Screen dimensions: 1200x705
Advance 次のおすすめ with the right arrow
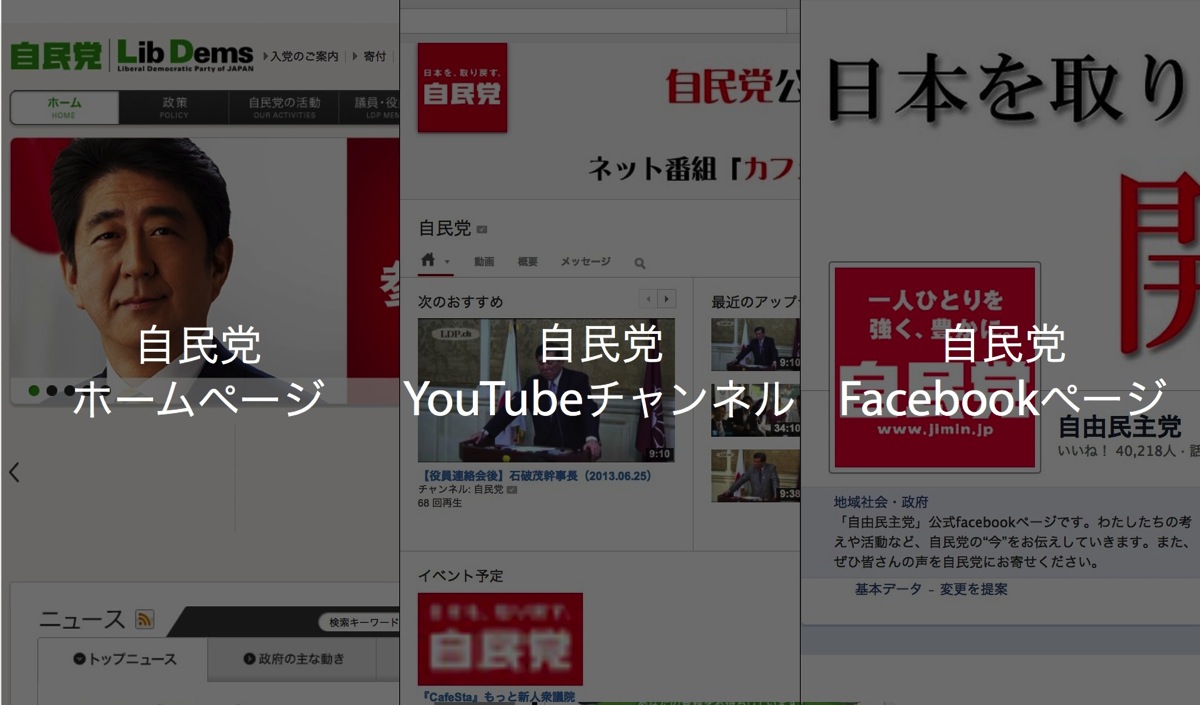[x=667, y=298]
